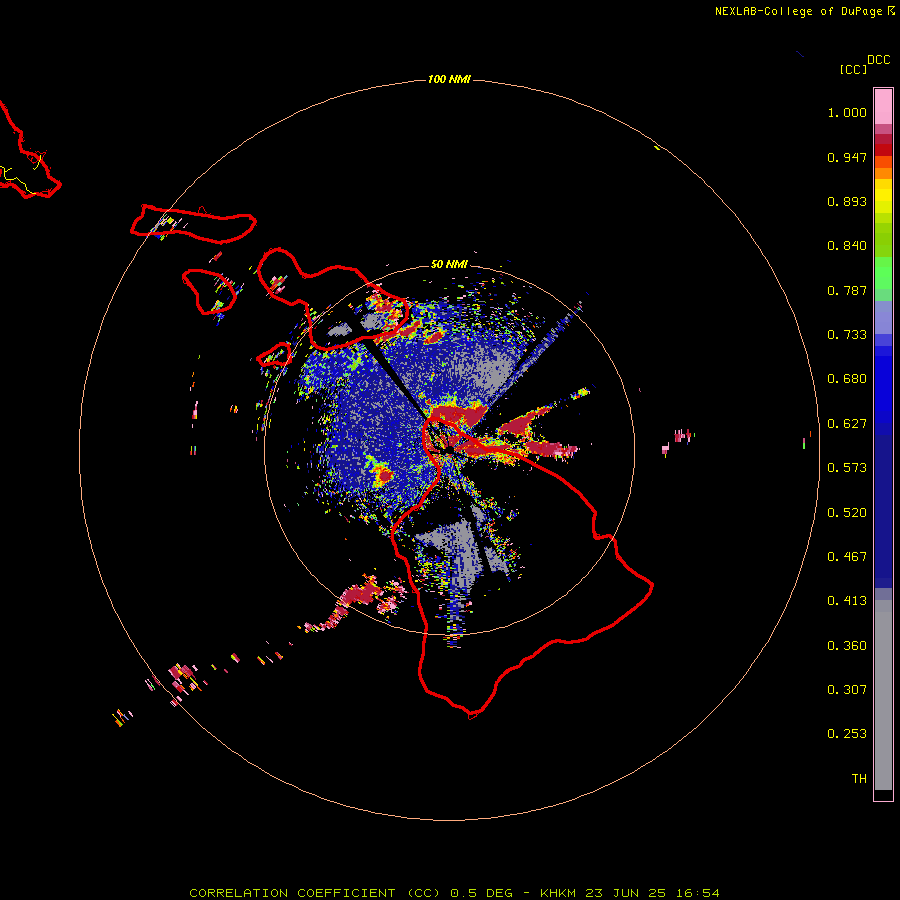Click the 0.520 scale value
The width and height of the screenshot is (900, 900).
(847, 513)
